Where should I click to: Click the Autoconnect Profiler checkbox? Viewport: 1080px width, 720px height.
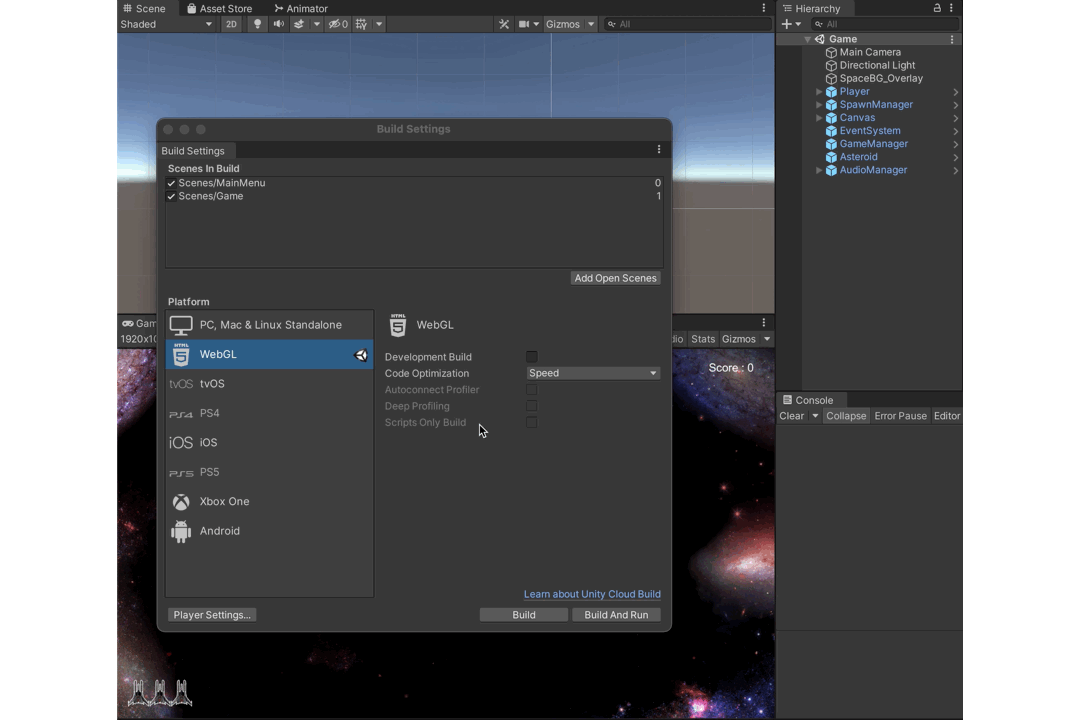[532, 390]
